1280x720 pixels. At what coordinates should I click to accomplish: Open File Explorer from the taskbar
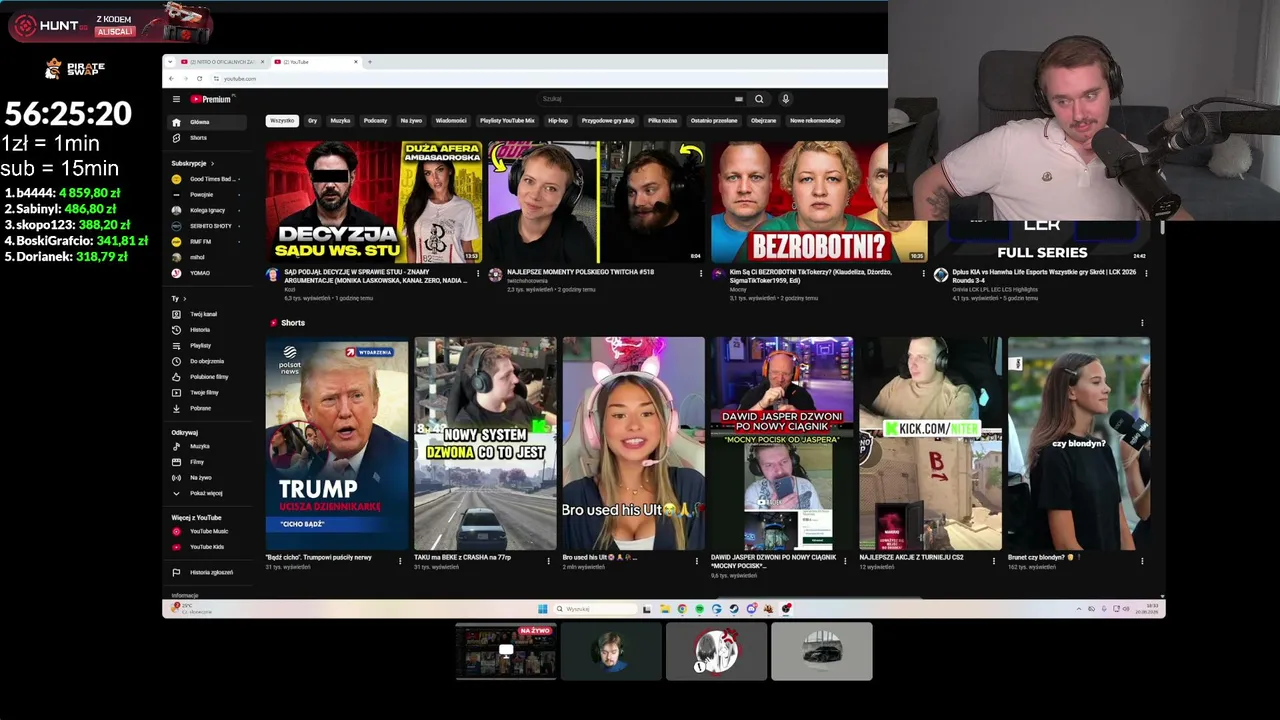pos(665,608)
